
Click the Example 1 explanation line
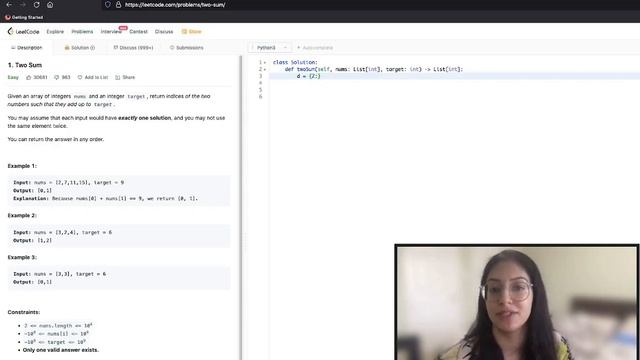(105, 198)
